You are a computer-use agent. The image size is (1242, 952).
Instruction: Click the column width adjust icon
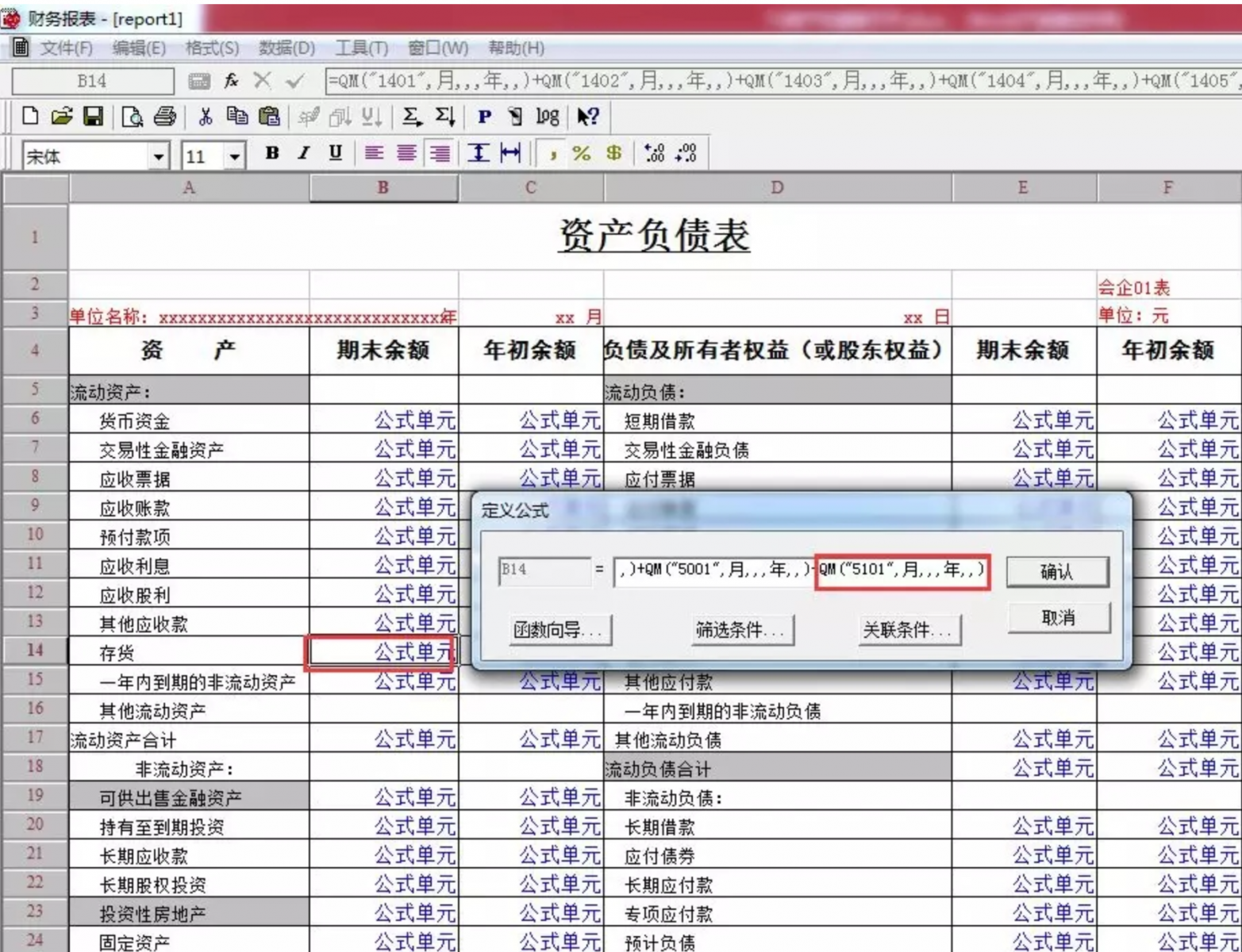tap(510, 153)
